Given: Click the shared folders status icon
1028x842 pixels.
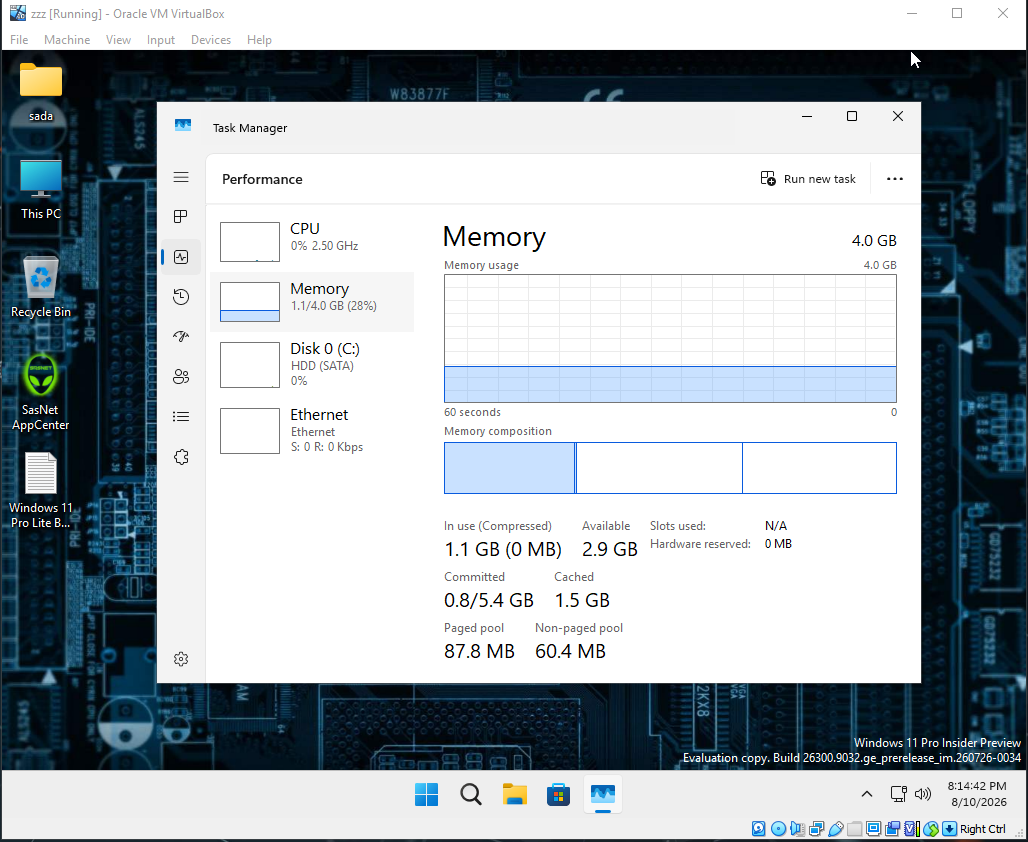Looking at the screenshot, I should pos(854,829).
